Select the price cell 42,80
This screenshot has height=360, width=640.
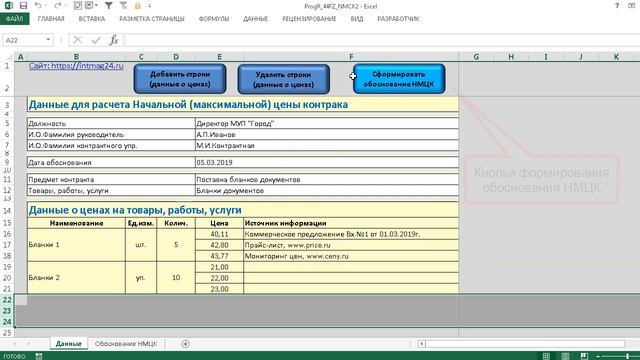click(x=220, y=245)
